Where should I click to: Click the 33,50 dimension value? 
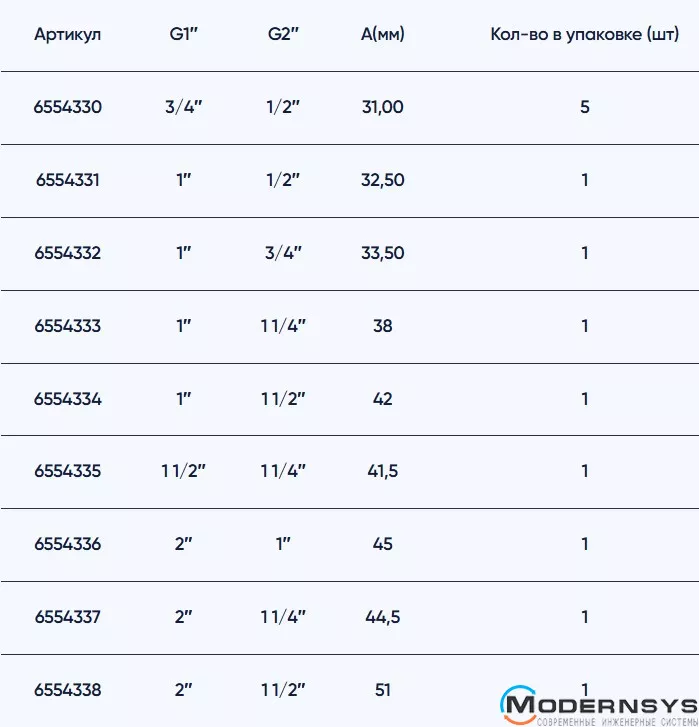382,253
